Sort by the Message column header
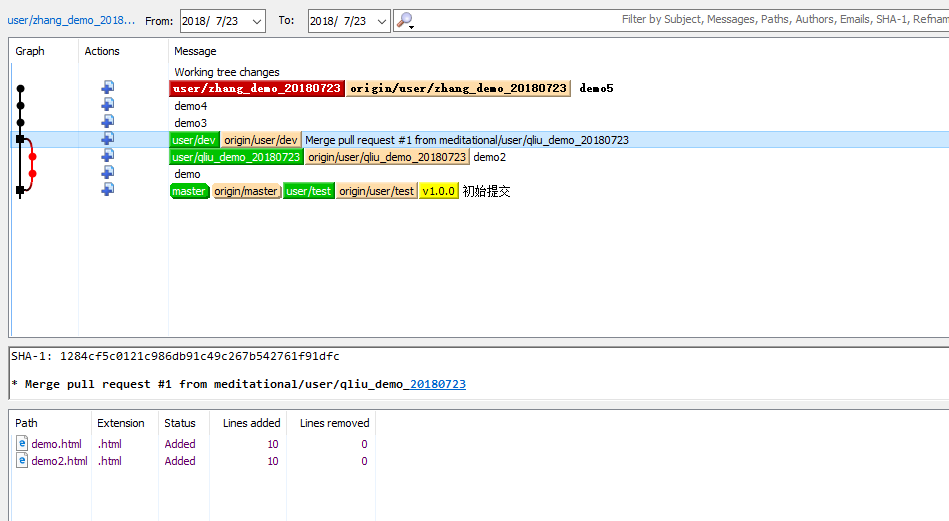This screenshot has height=521, width=949. pos(195,51)
